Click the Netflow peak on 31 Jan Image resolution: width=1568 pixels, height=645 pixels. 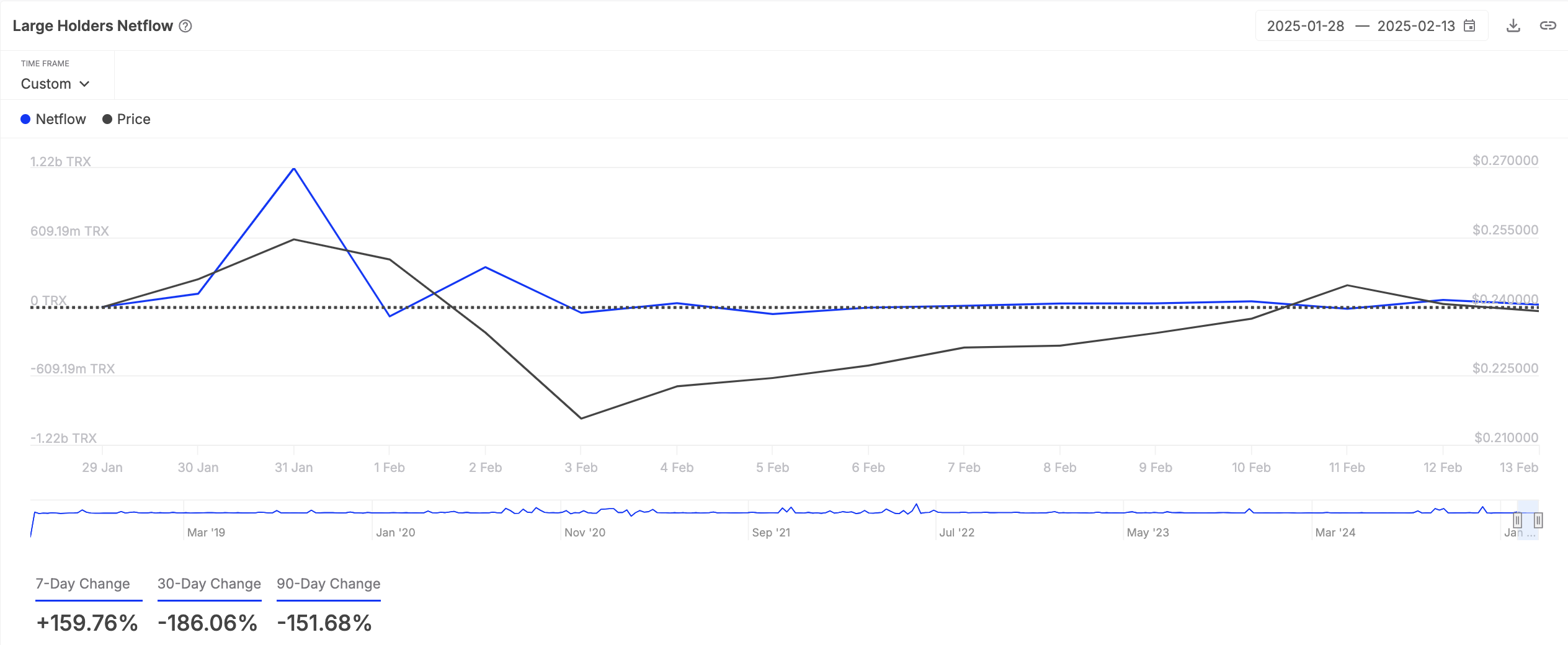(x=294, y=169)
